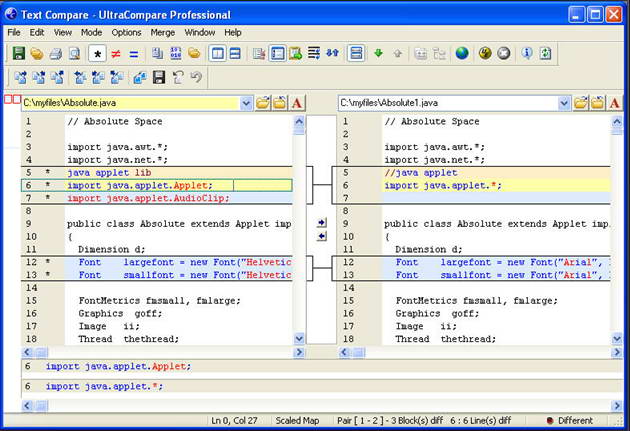Viewport: 630px width, 431px height.
Task: Click the text compare mode icon
Action: coord(157,53)
